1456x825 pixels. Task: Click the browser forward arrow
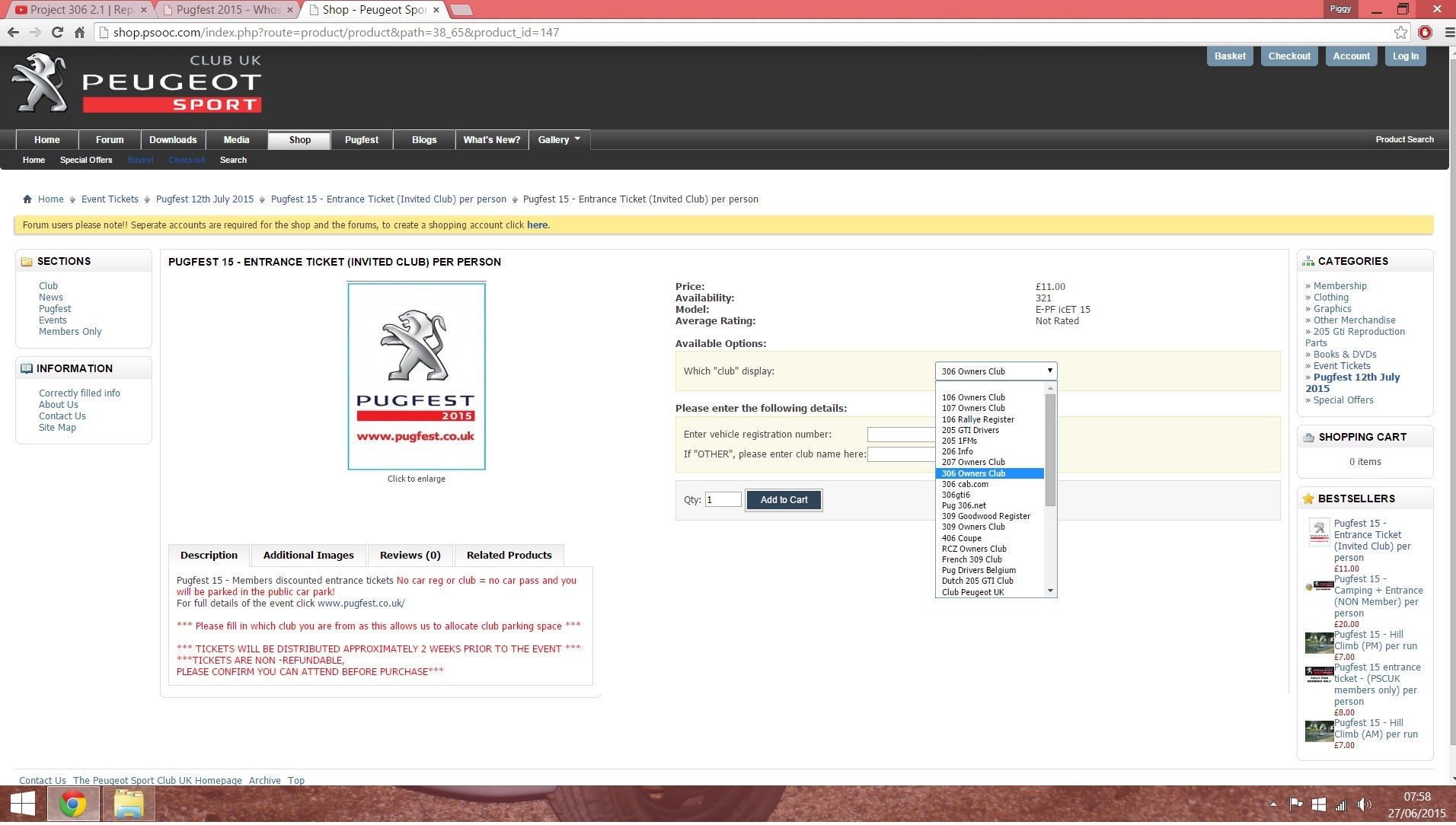click(x=35, y=32)
